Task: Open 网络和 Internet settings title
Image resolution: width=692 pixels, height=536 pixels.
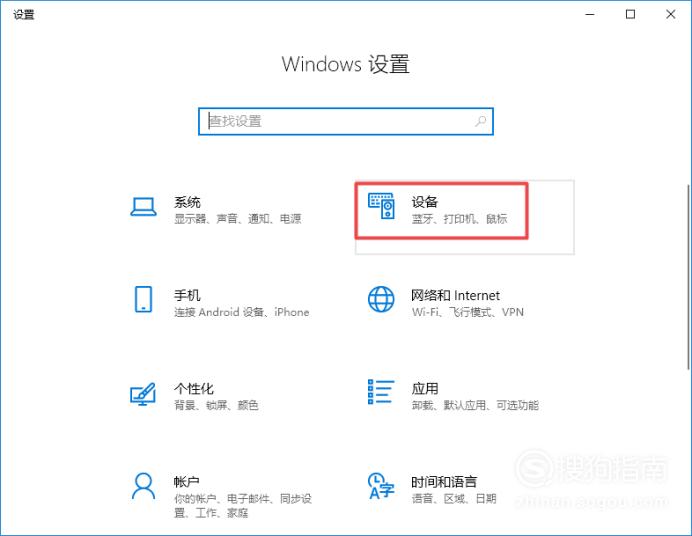Action: [455, 295]
